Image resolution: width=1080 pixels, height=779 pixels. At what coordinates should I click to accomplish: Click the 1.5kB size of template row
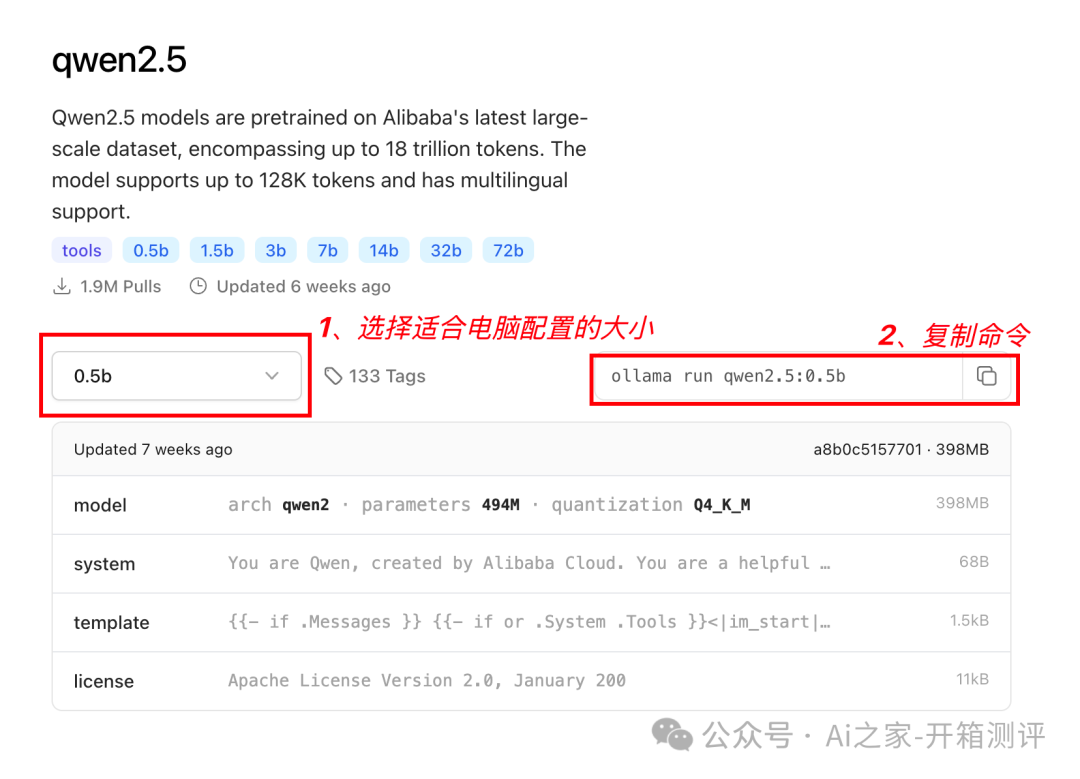(x=970, y=621)
